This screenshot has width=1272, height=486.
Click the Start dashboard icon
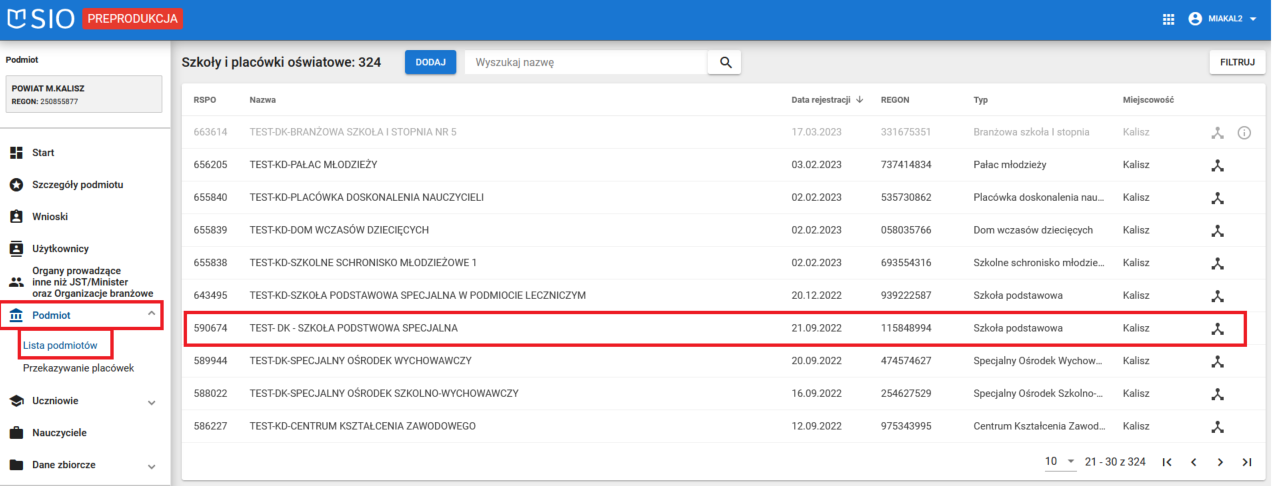tap(16, 153)
